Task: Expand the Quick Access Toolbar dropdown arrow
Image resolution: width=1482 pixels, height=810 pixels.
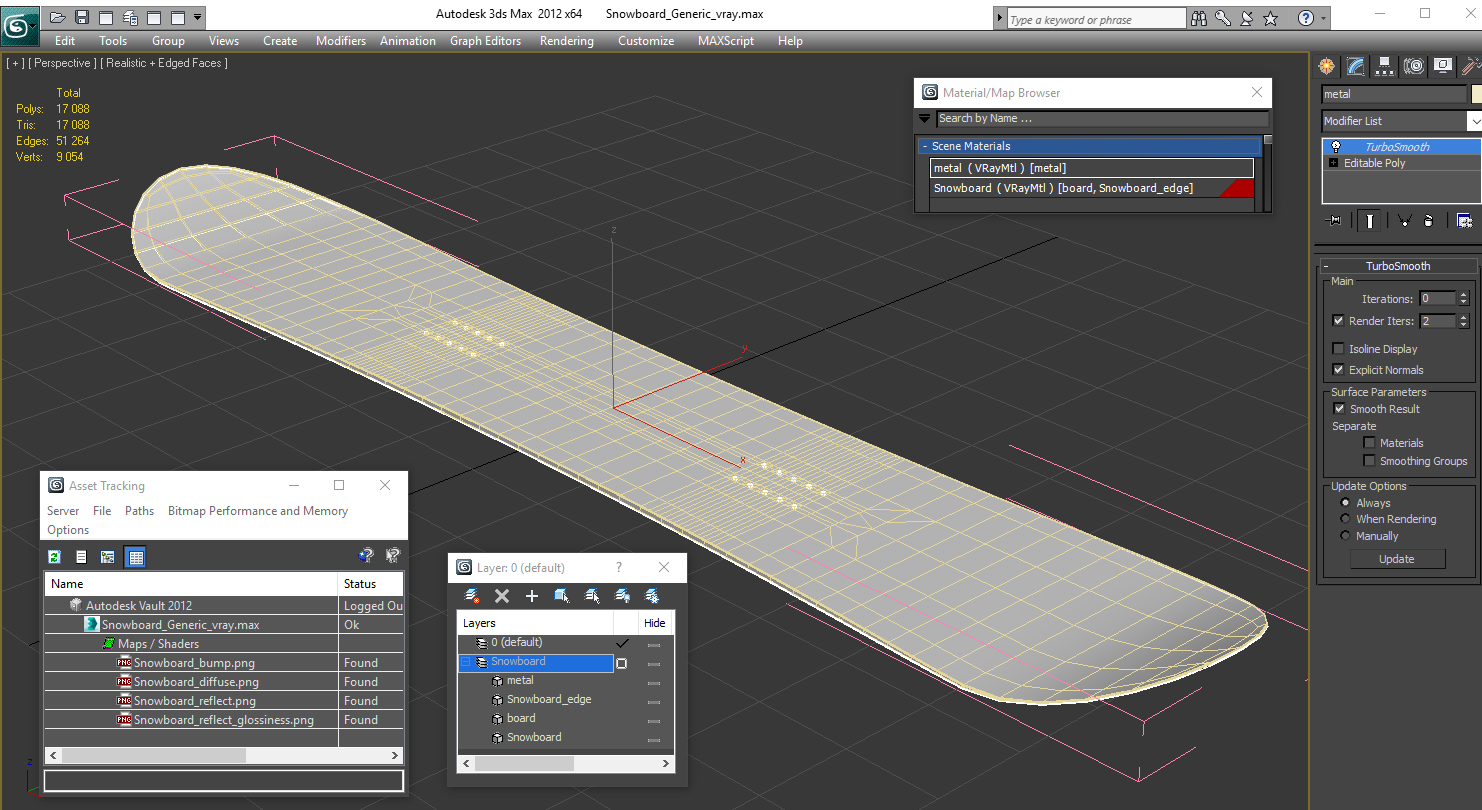Action: [x=197, y=17]
